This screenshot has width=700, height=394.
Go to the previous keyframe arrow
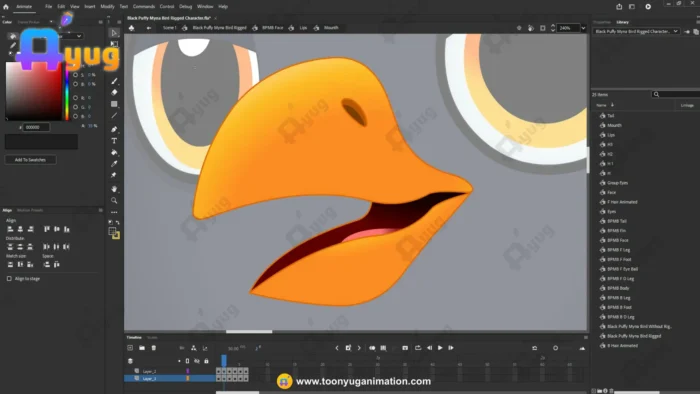pos(337,348)
